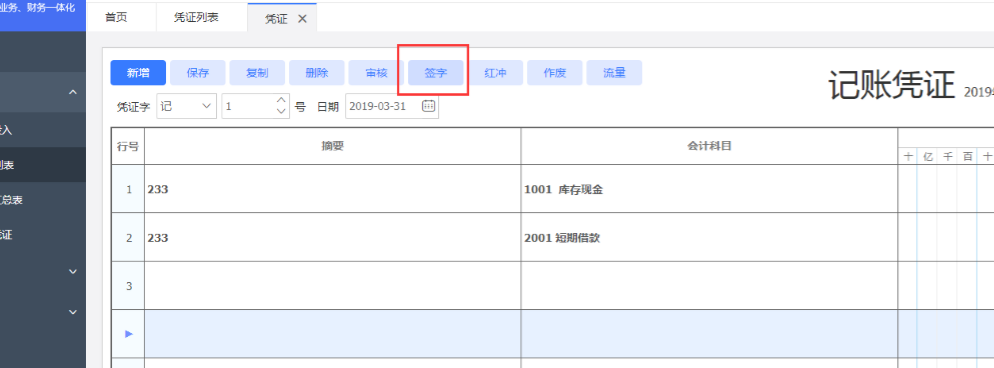Collapse the sidebar section with up chevron
This screenshot has width=994, height=368.
[73, 92]
